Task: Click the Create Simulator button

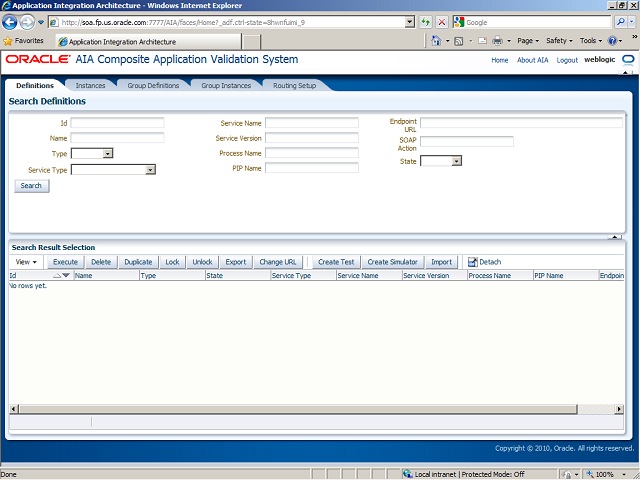Action: [392, 262]
